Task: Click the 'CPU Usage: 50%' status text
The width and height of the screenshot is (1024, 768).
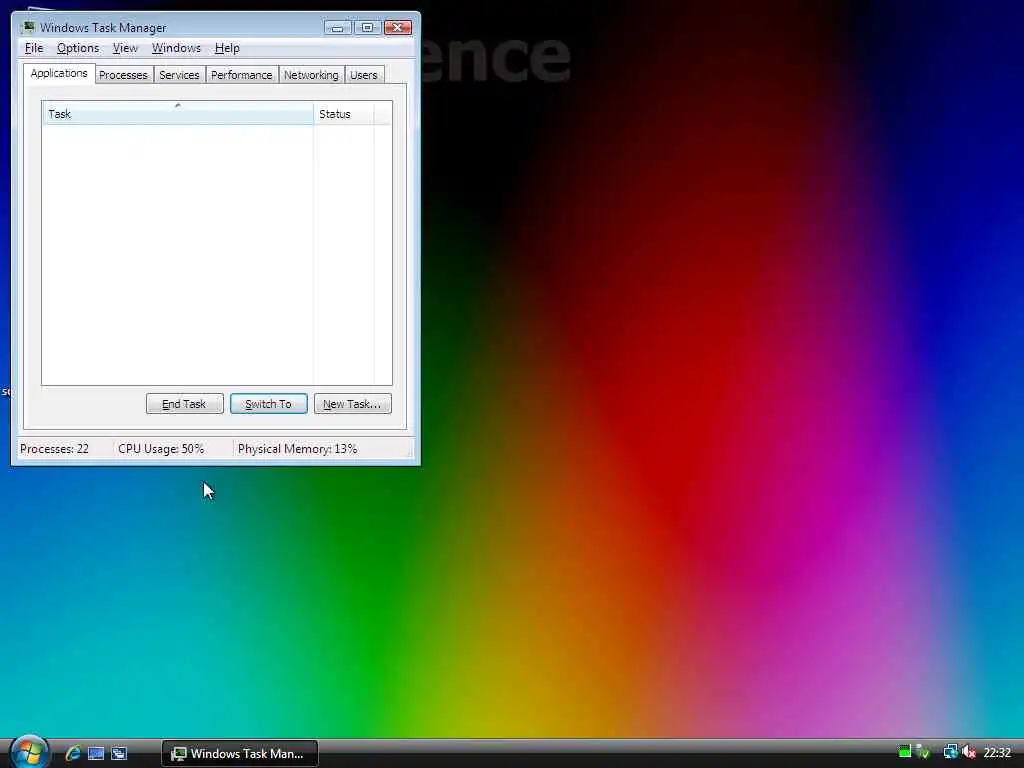Action: 161,449
